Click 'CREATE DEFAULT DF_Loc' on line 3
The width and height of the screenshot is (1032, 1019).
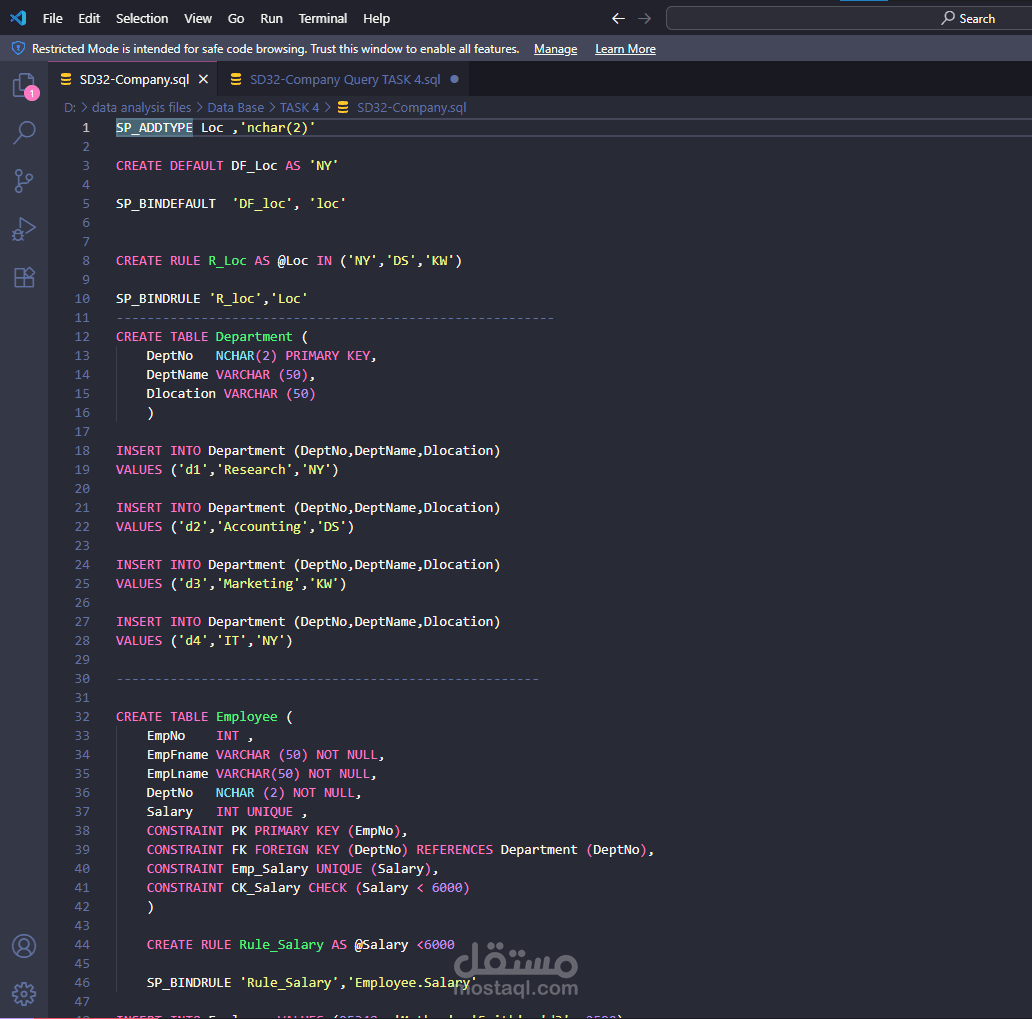tap(197, 166)
